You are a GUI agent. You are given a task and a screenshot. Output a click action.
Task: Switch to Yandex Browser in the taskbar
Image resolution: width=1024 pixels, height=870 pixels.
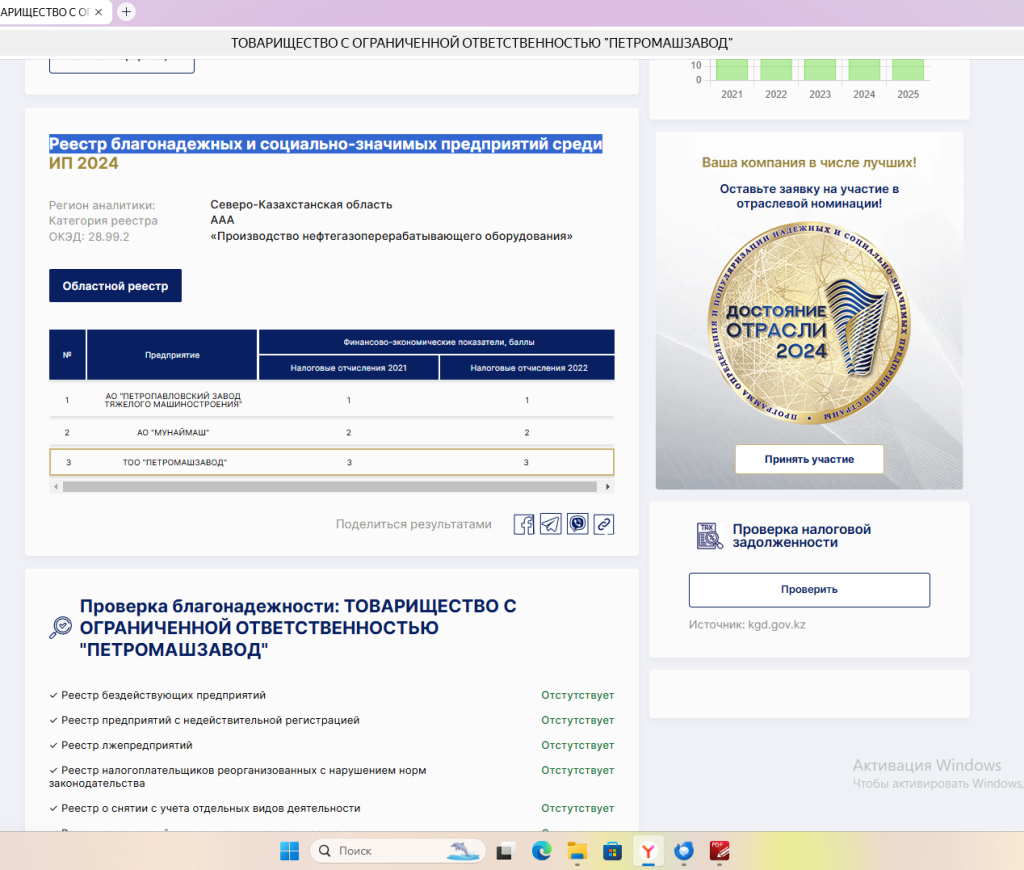648,850
